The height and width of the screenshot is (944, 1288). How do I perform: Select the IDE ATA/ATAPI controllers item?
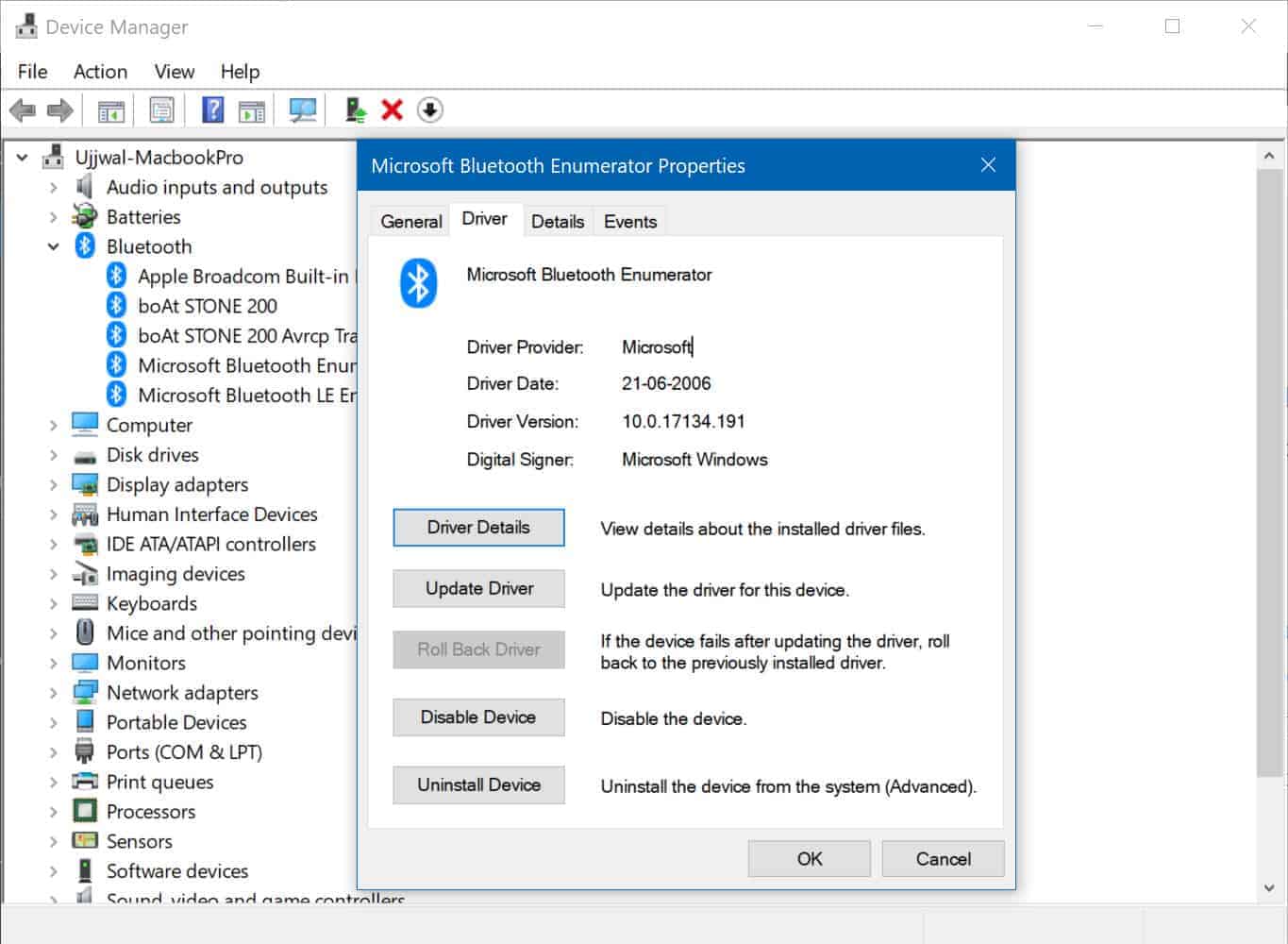[x=210, y=544]
